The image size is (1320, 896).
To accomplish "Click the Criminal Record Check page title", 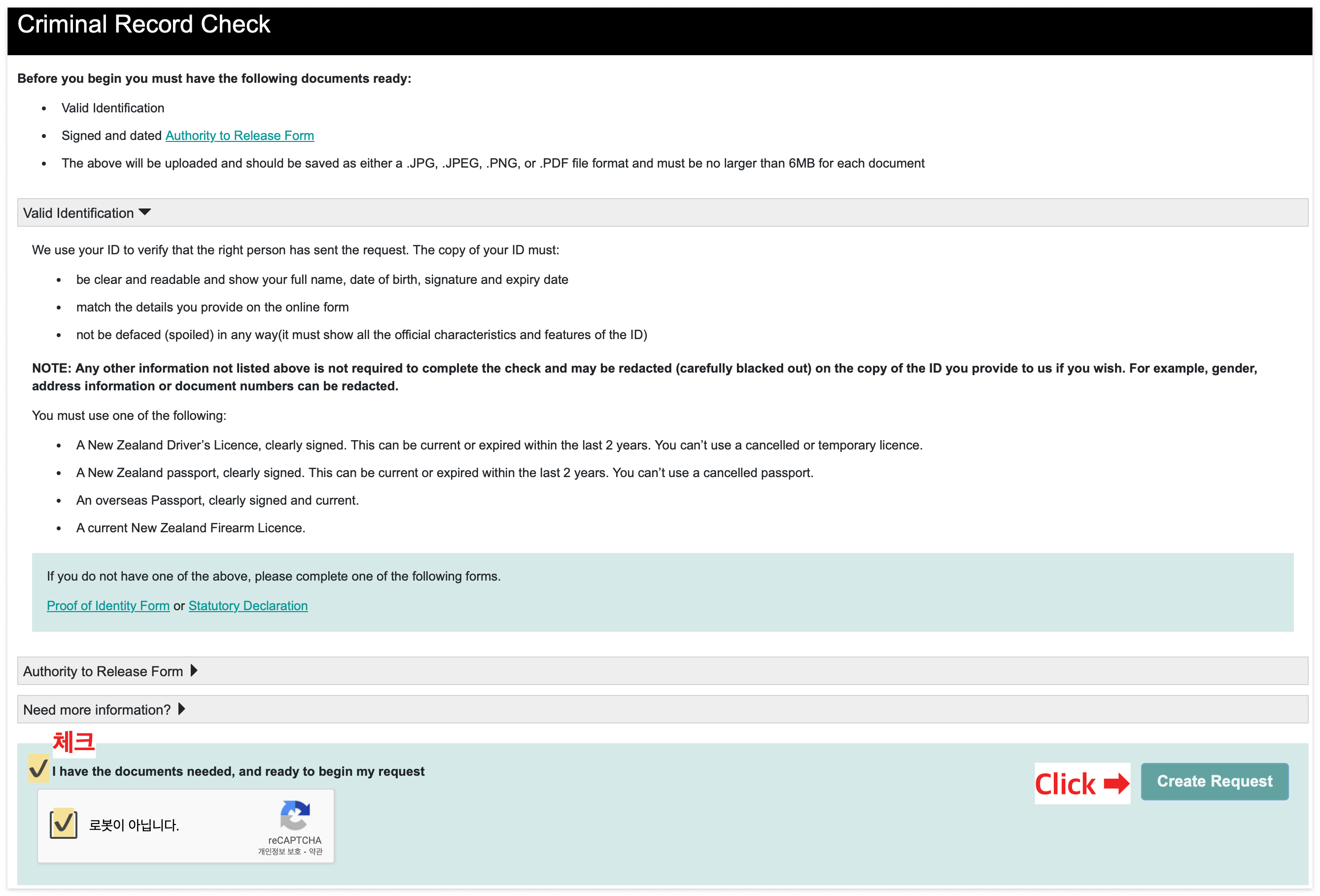I will [144, 25].
